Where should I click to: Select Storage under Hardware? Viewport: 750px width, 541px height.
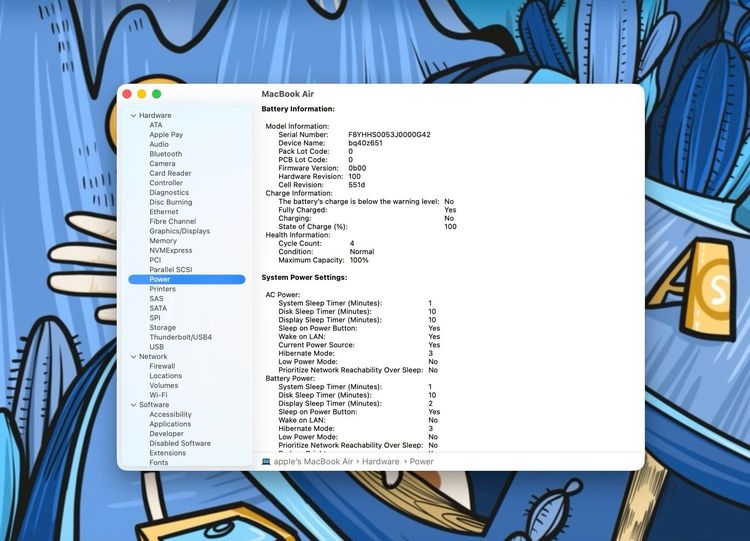(163, 328)
